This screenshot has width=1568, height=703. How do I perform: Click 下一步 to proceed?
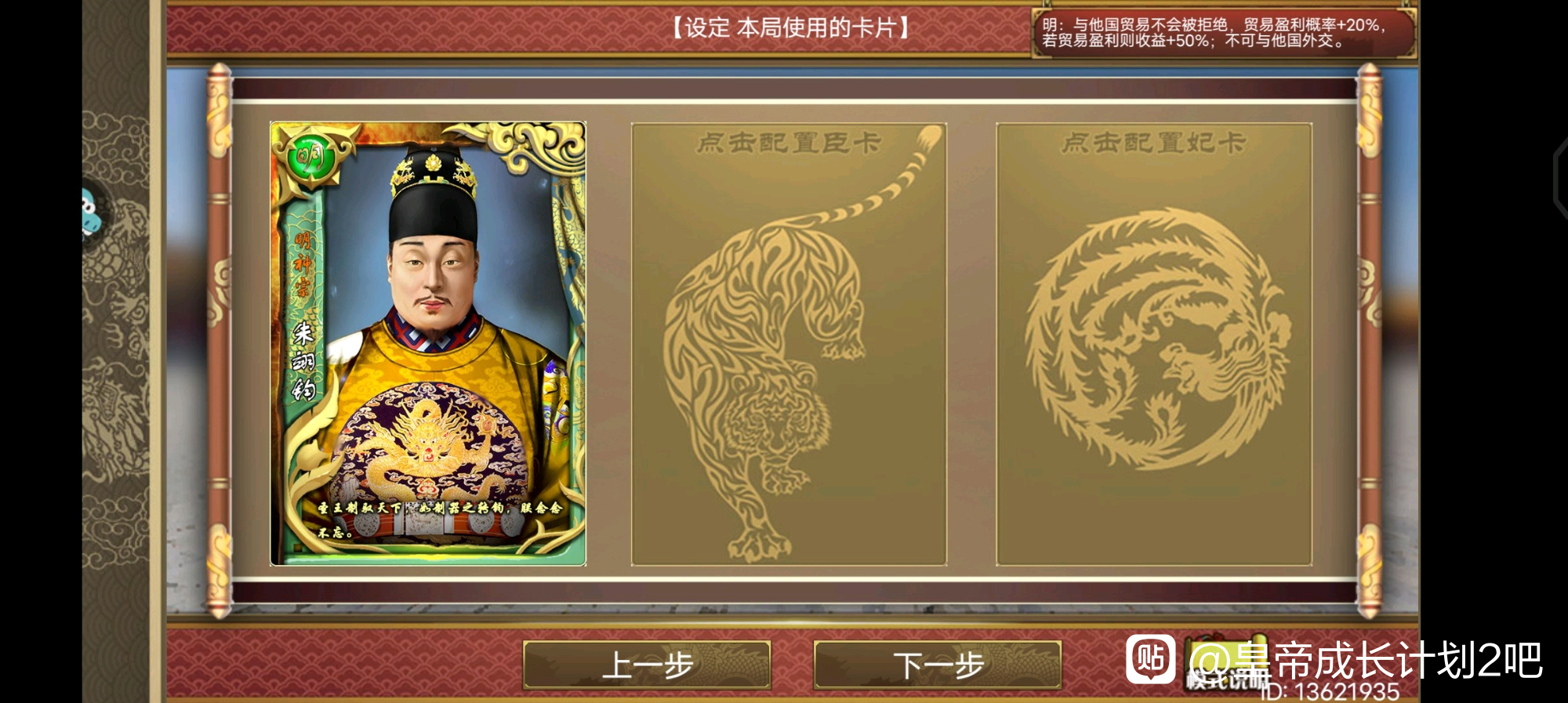(938, 665)
